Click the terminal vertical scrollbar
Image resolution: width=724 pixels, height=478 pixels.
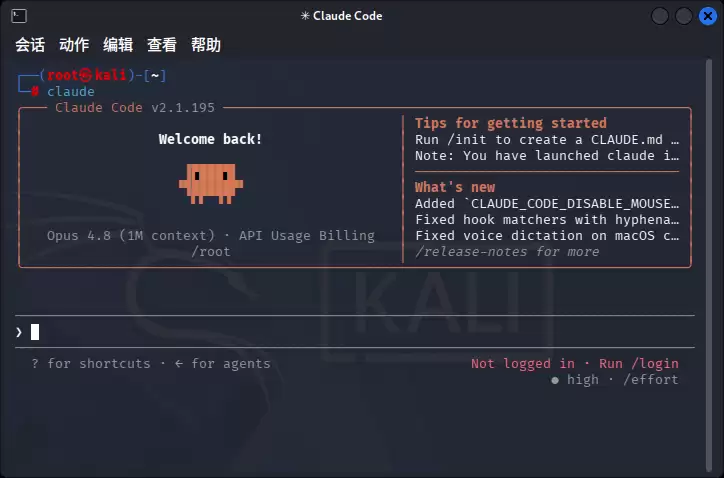tap(709, 266)
